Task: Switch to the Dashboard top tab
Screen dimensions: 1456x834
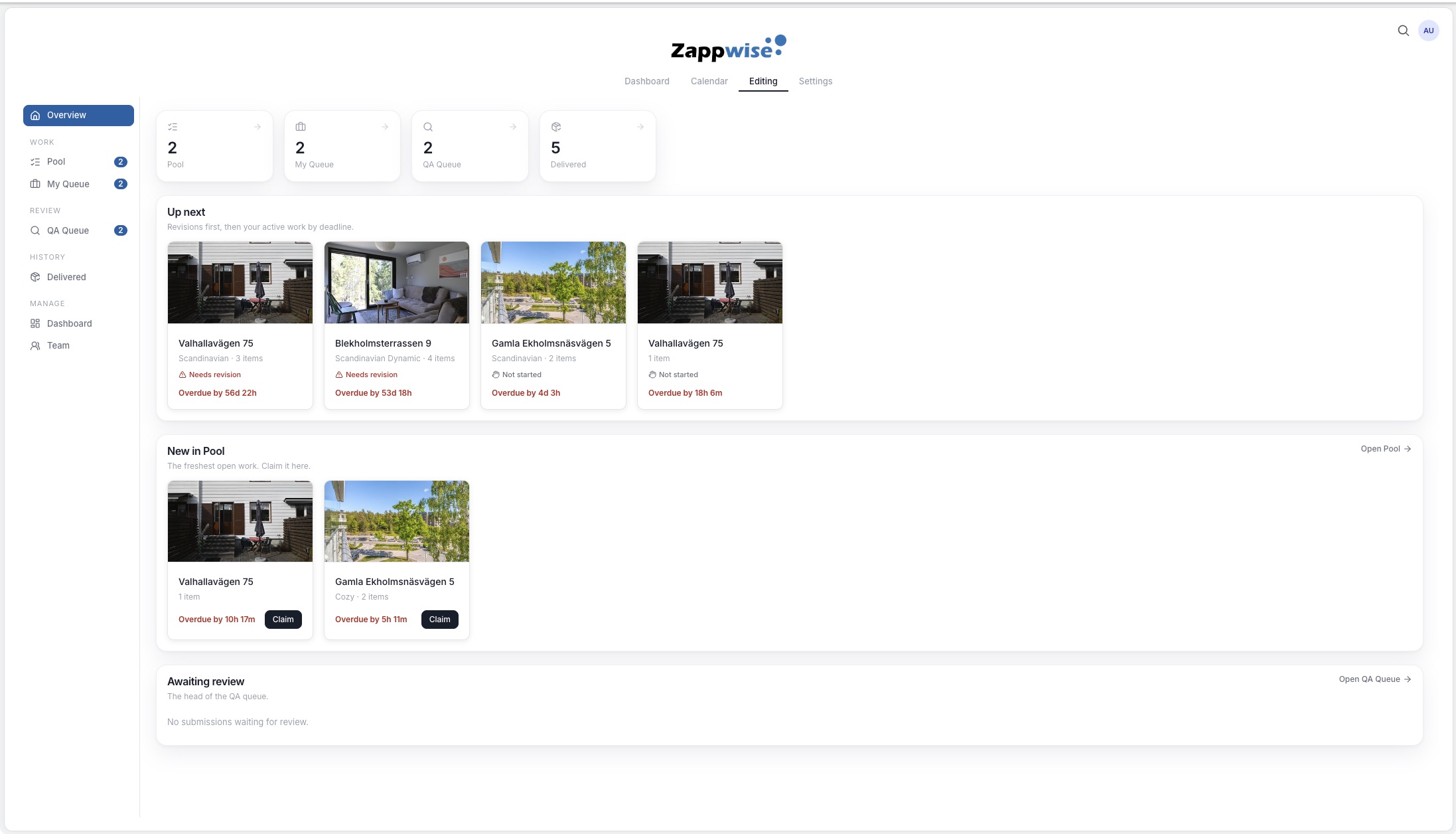Action: pos(646,81)
